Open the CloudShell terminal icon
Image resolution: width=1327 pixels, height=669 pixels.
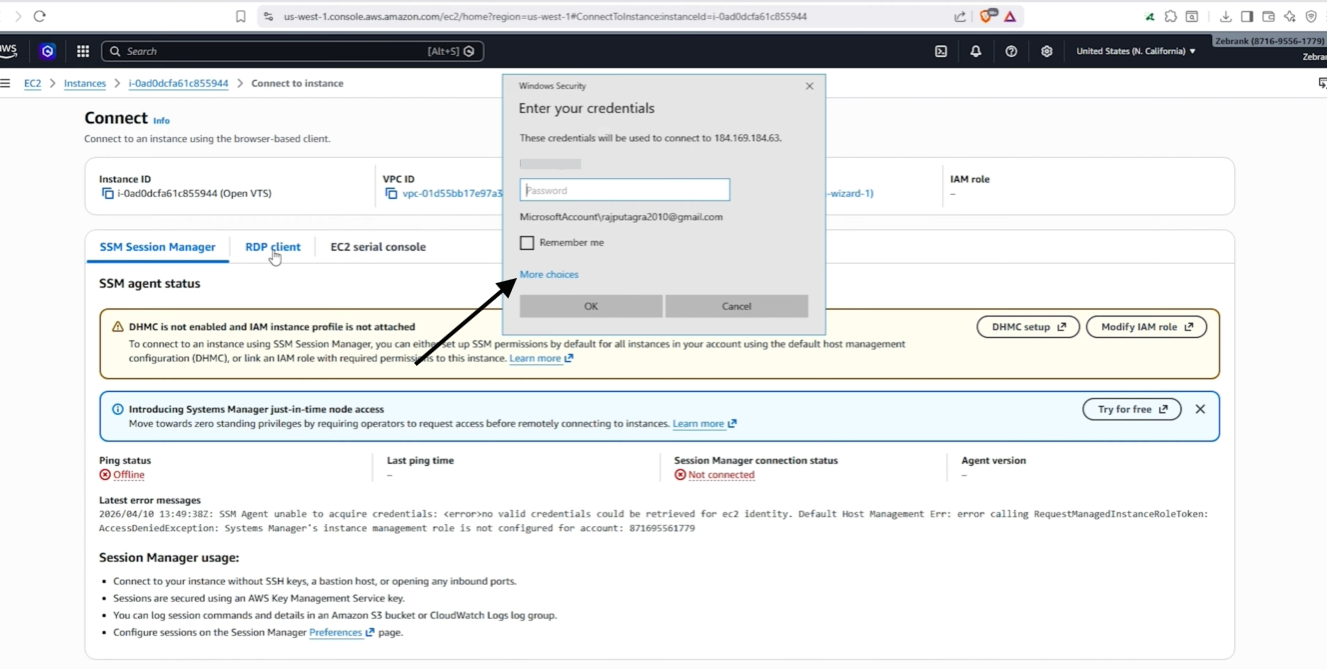pyautogui.click(x=941, y=51)
